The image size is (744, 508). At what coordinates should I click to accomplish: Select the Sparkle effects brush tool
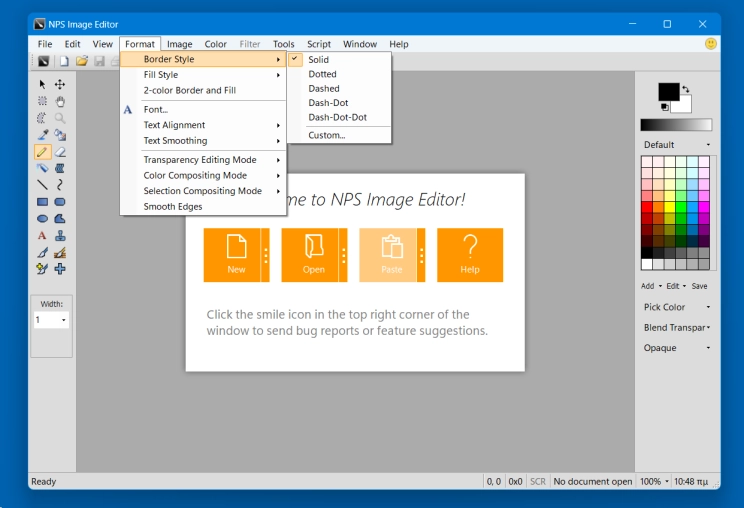(x=42, y=269)
